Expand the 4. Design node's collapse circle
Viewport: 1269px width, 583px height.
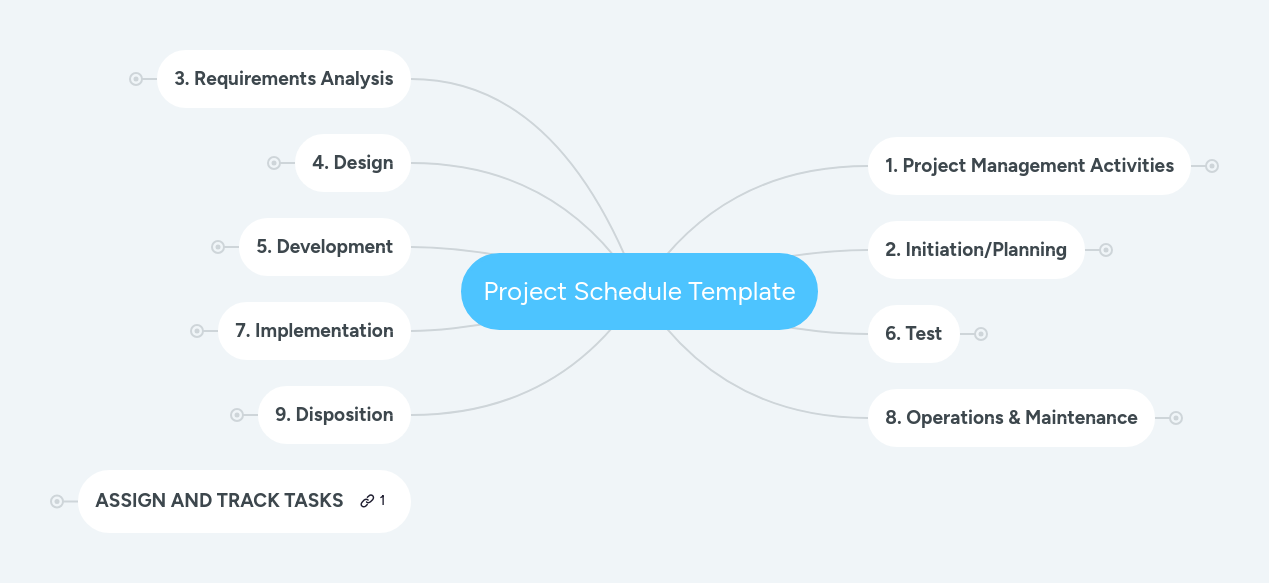pos(274,163)
